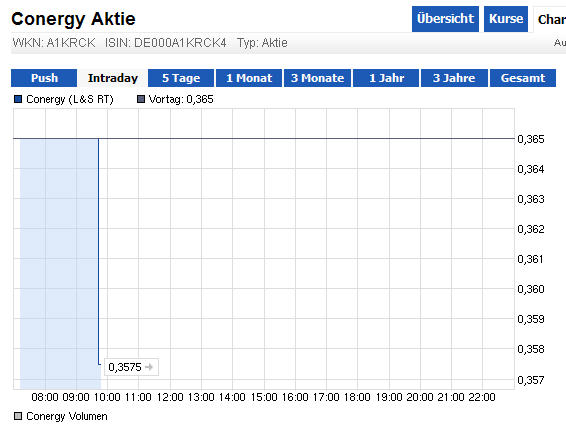Click the 14:00 time axis label
The image size is (566, 425).
pyautogui.click(x=232, y=397)
